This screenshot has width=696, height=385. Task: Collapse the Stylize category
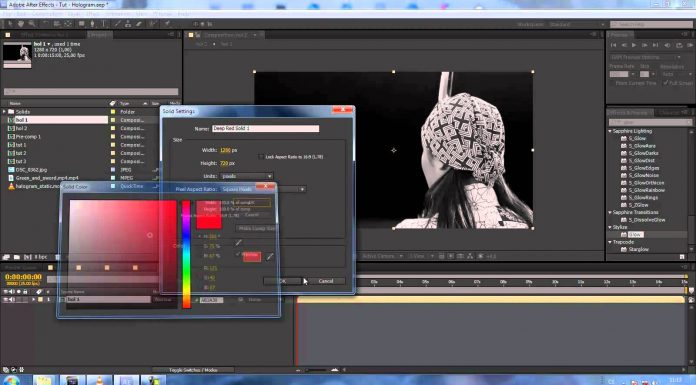point(610,227)
